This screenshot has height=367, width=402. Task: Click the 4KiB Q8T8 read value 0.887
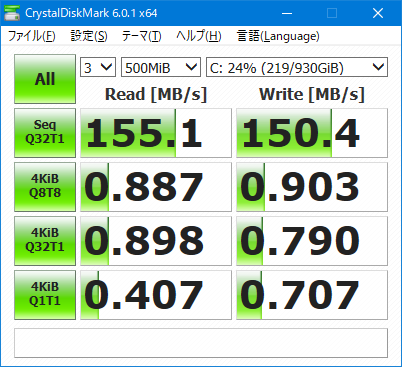[156, 187]
